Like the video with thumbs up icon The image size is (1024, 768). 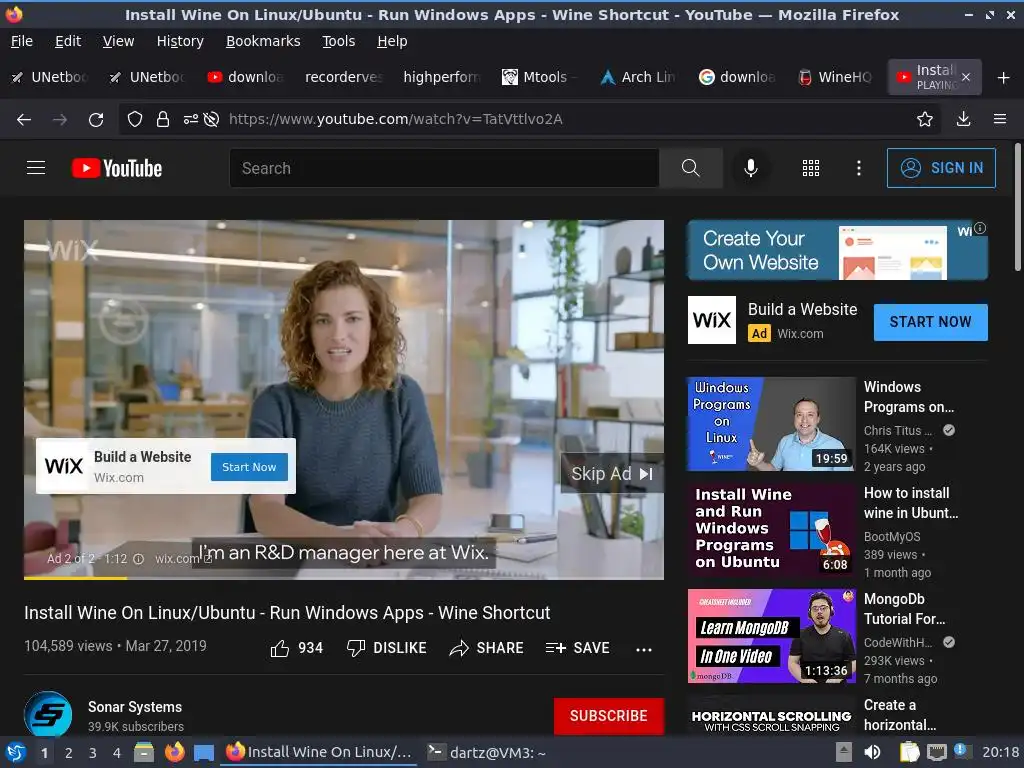(x=280, y=648)
